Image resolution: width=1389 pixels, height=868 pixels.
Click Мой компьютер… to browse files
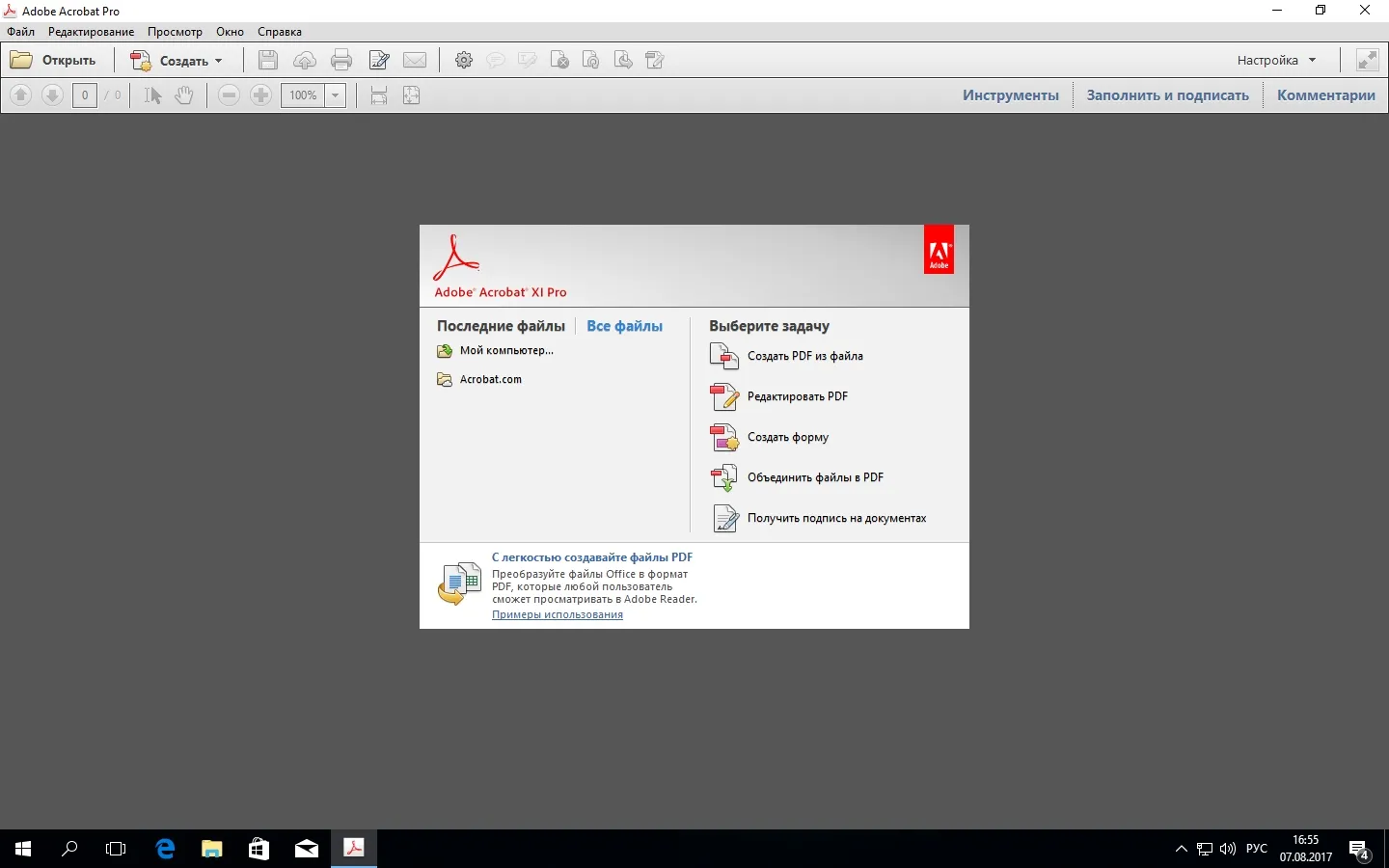tap(496, 351)
